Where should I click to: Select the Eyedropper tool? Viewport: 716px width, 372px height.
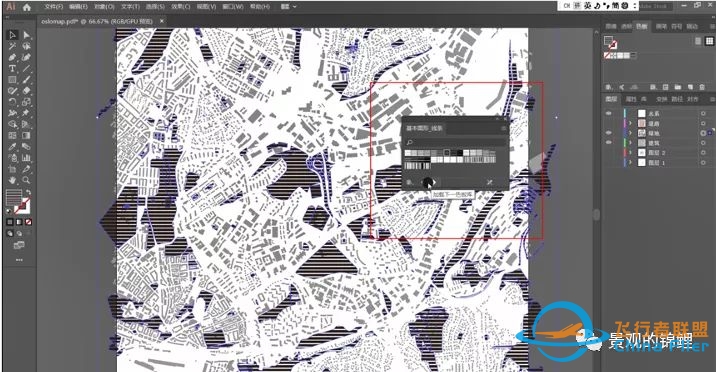point(12,147)
